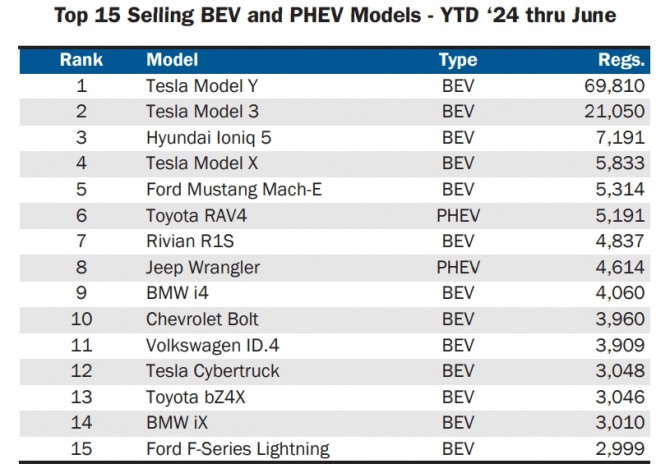Click the Rank column header
Image resolution: width=670 pixels, height=473 pixels.
pyautogui.click(x=81, y=59)
